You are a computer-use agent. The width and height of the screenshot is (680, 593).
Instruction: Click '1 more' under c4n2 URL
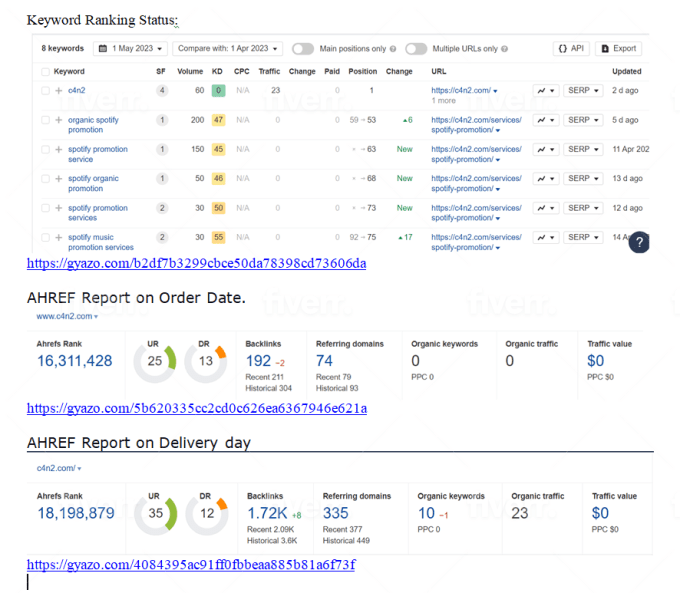pos(443,101)
